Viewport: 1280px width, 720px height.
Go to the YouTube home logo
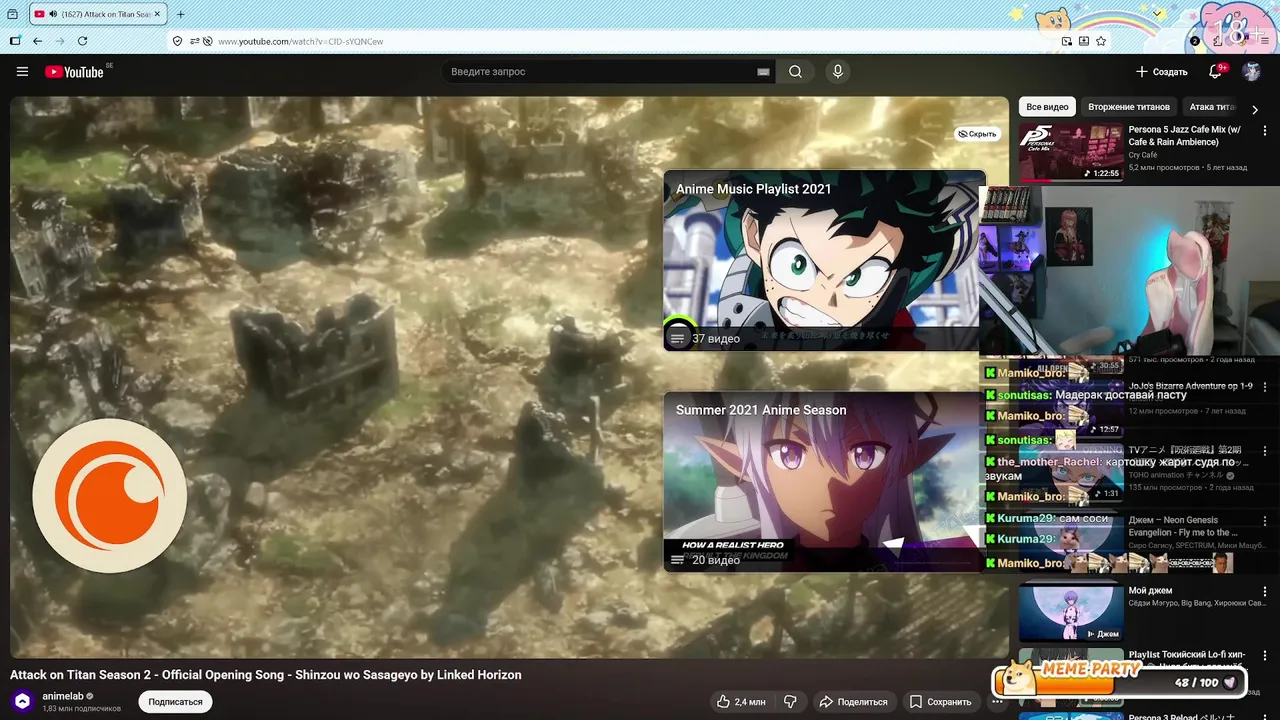click(75, 72)
